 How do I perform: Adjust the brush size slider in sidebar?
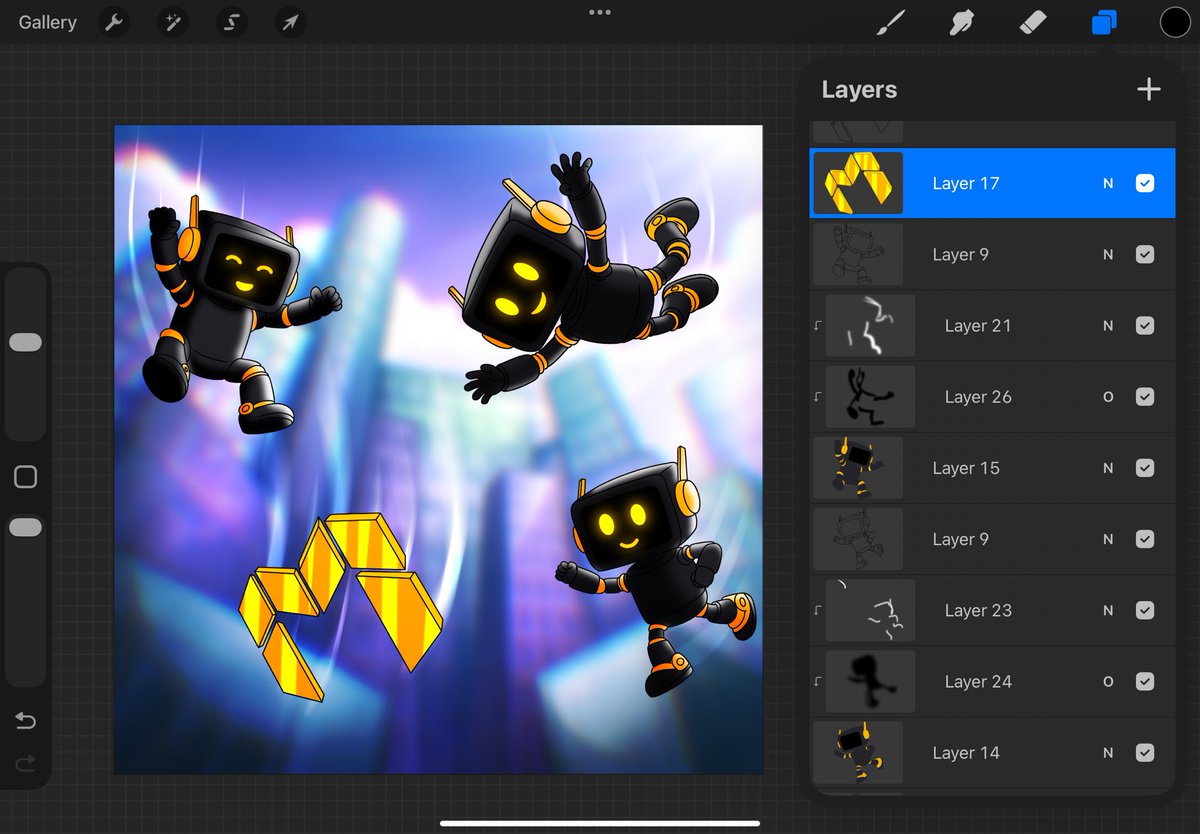coord(26,342)
